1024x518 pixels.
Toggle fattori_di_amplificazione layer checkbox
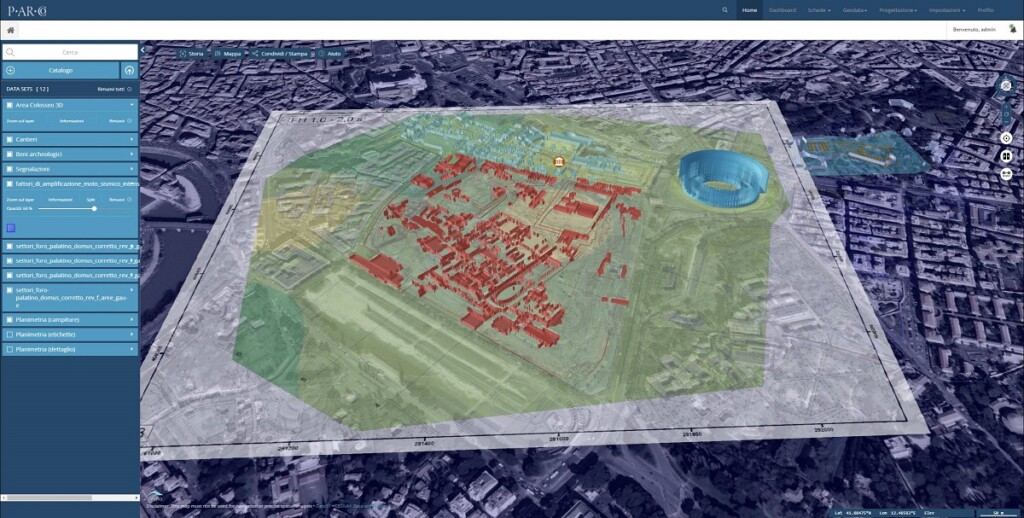tap(10, 184)
